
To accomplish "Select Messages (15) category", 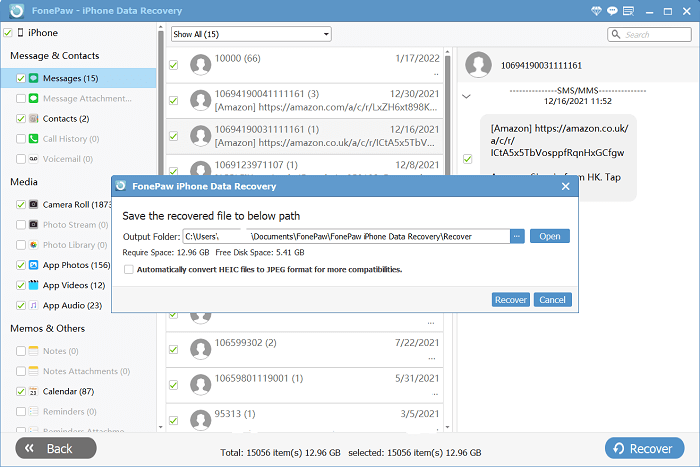I will [79, 78].
